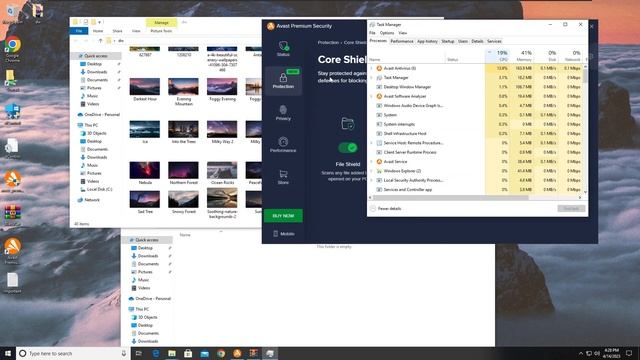Open the notification center icon
Image resolution: width=640 pixels, height=360 pixels.
[x=629, y=353]
